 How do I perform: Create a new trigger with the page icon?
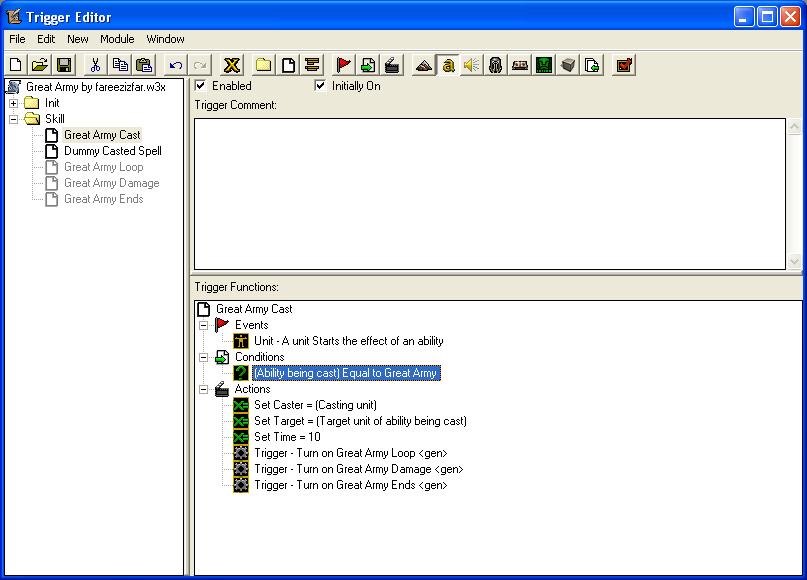pos(288,65)
